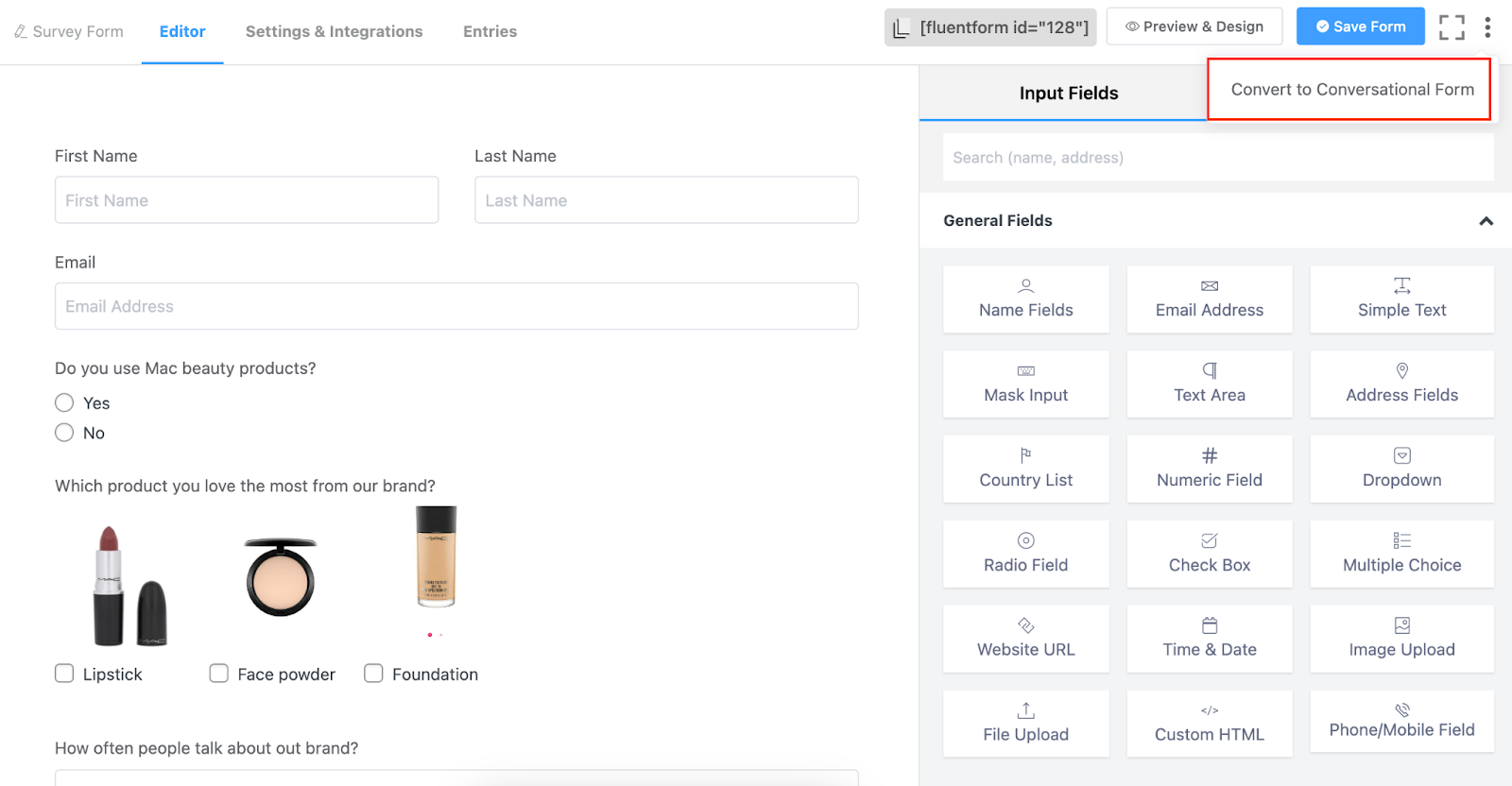Image resolution: width=1512 pixels, height=786 pixels.
Task: Add the Dropdown field element
Action: (x=1401, y=469)
